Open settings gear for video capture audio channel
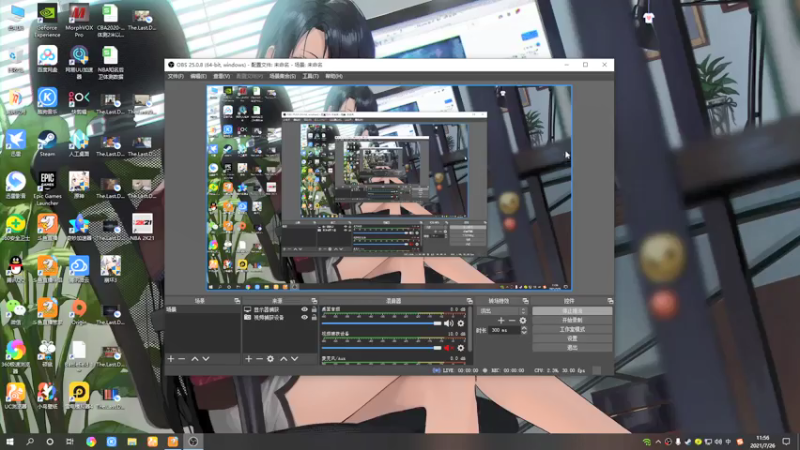This screenshot has height=450, width=800. (x=461, y=348)
